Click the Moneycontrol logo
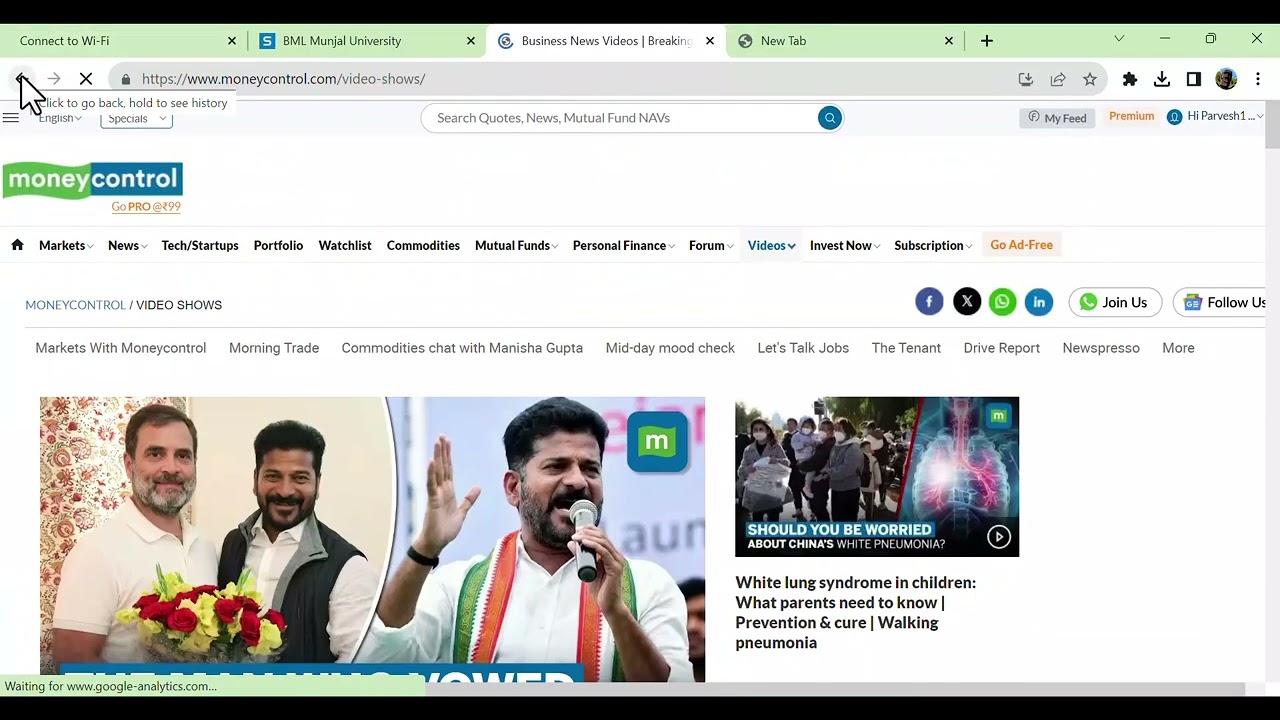 click(92, 180)
